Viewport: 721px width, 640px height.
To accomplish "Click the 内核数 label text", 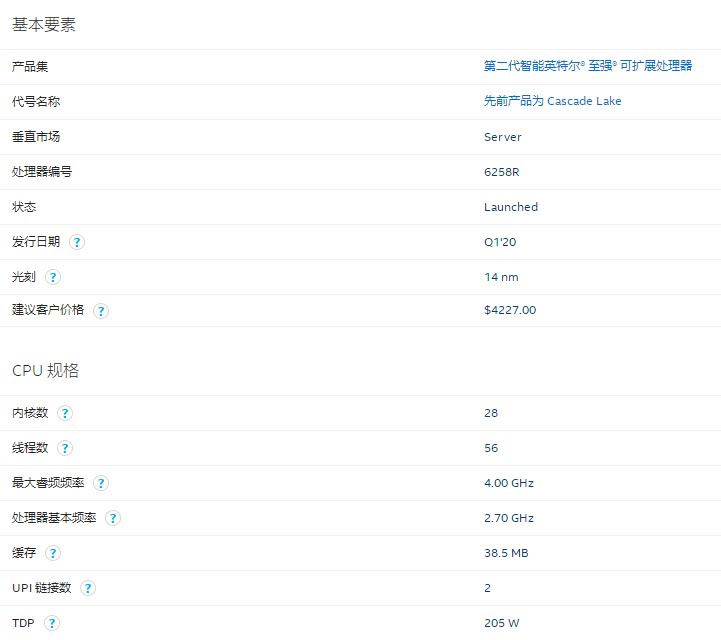I will 30,412.
